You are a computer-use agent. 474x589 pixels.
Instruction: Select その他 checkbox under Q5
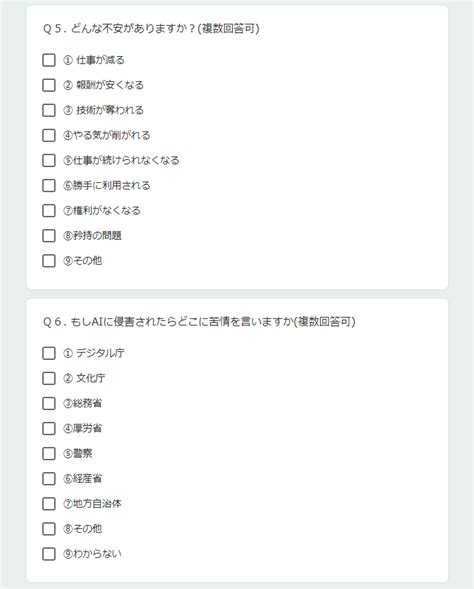[x=49, y=261]
